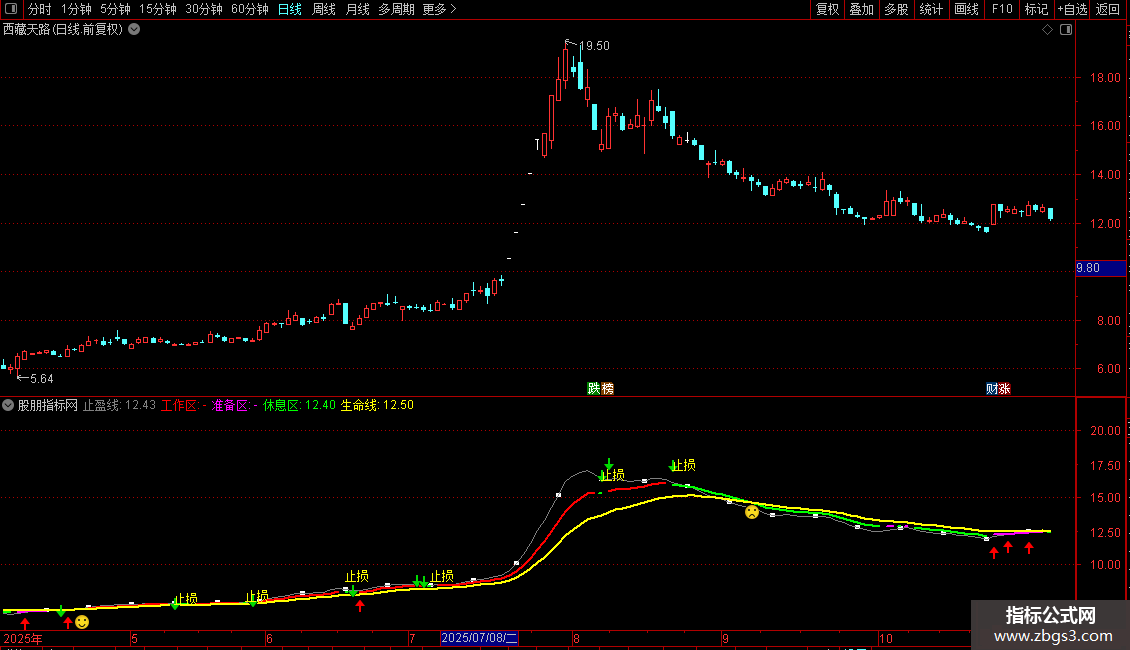Switch to 周线 weekly chart
Image resolution: width=1130 pixels, height=650 pixels.
[x=324, y=9]
